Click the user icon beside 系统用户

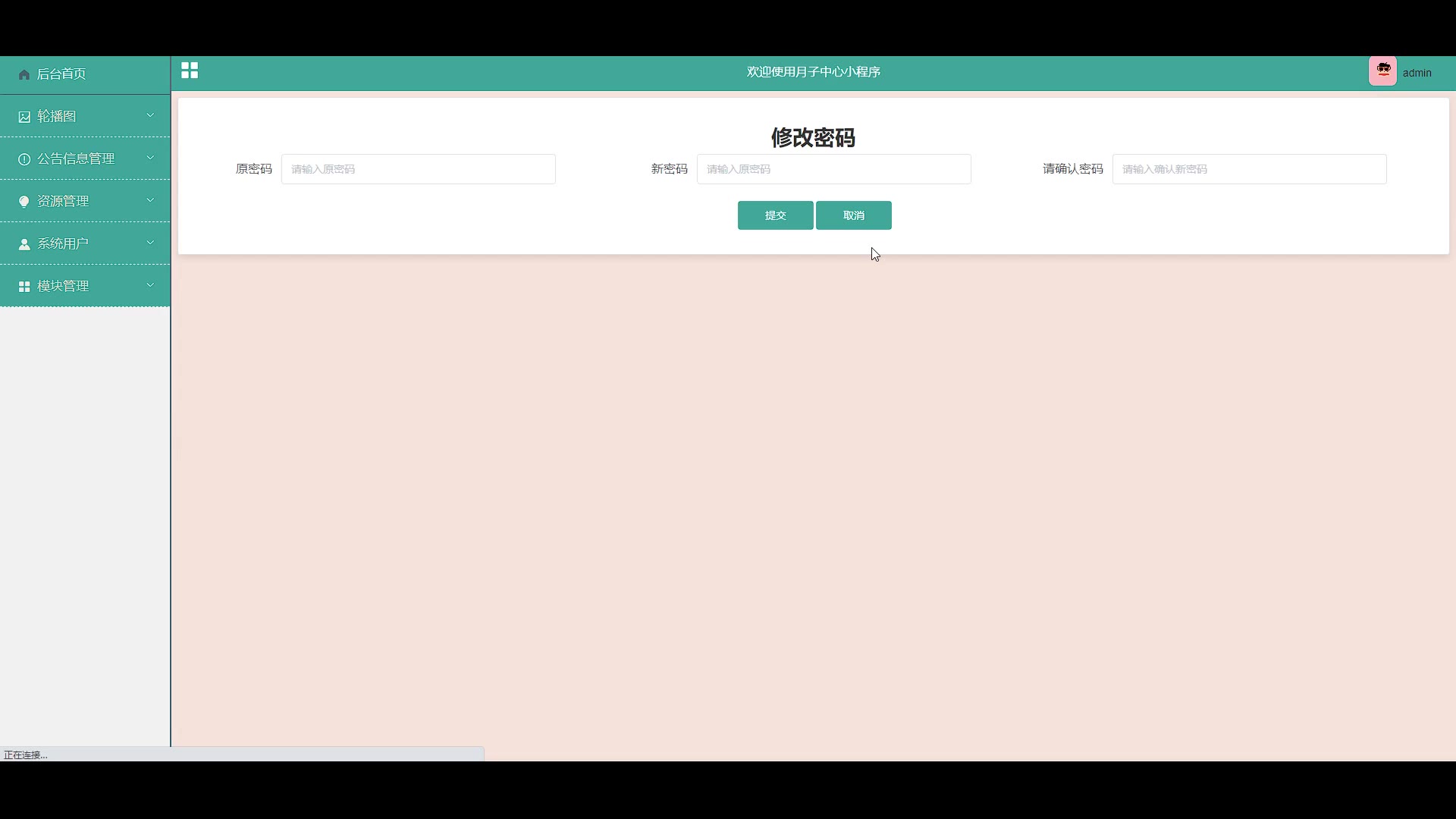pyautogui.click(x=24, y=244)
